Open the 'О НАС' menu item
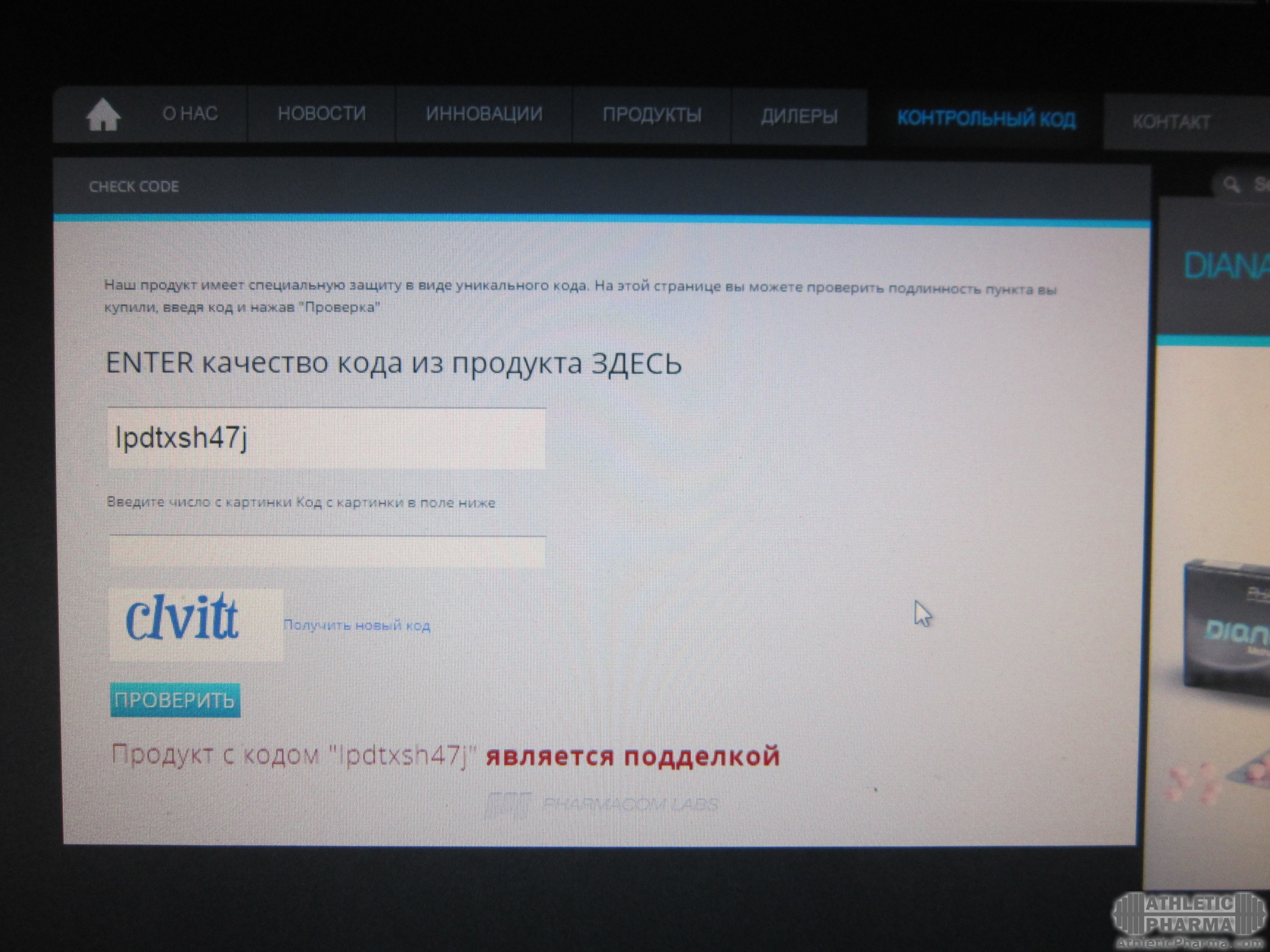The image size is (1270, 952). (x=190, y=114)
